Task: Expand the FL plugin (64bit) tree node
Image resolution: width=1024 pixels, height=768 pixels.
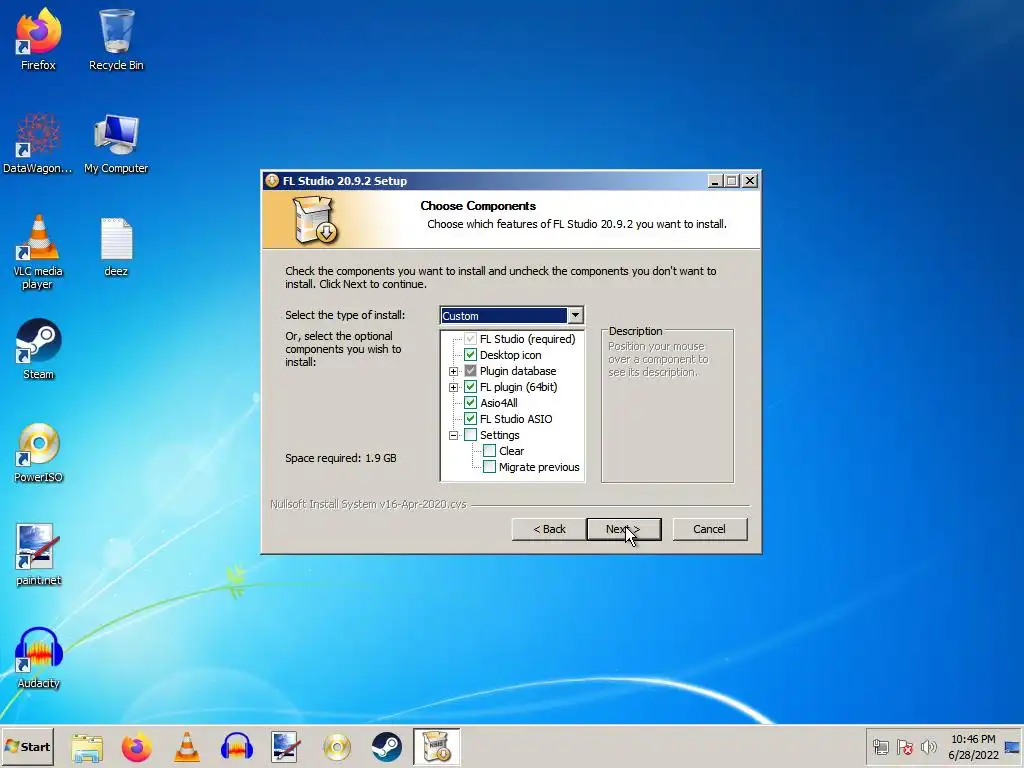Action: [453, 387]
